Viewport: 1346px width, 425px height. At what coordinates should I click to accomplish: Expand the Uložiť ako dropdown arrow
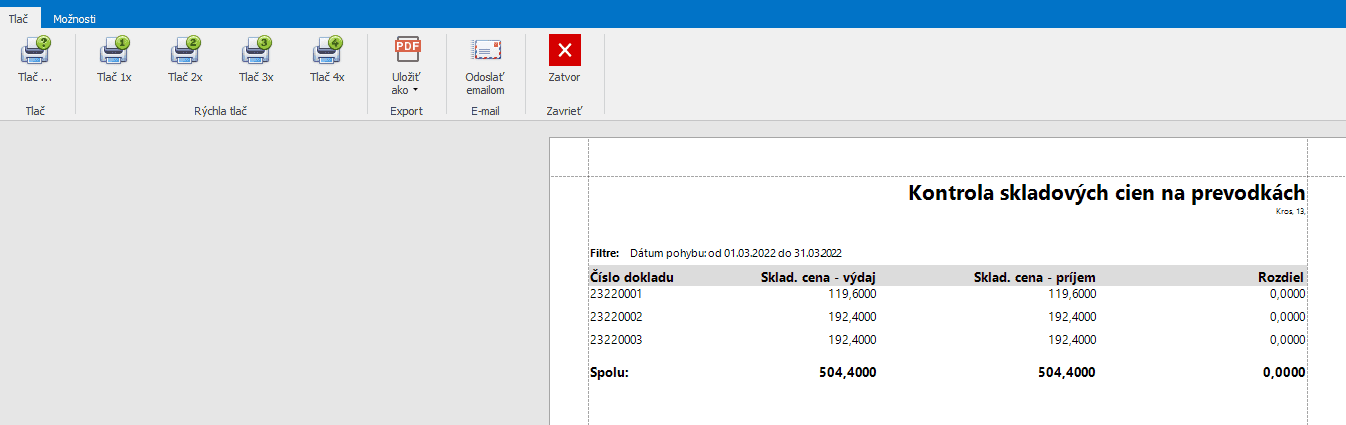click(x=415, y=90)
